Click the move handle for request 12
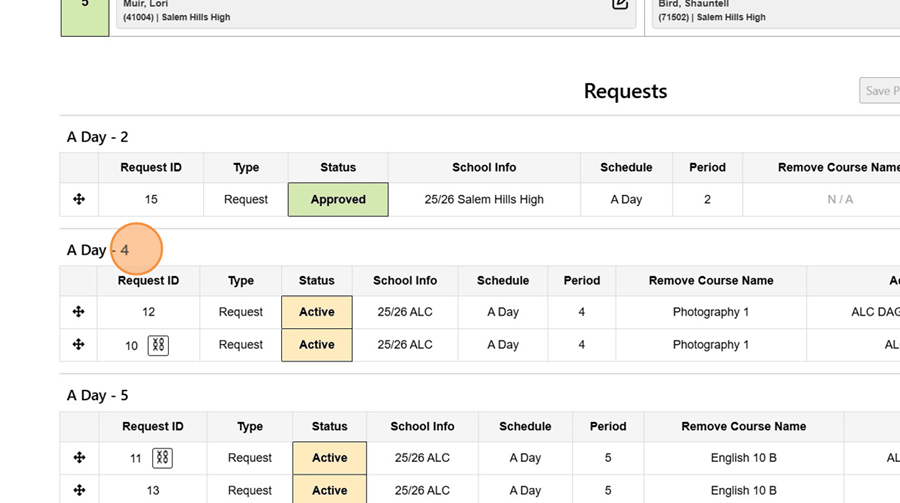This screenshot has height=503, width=900. [78, 312]
